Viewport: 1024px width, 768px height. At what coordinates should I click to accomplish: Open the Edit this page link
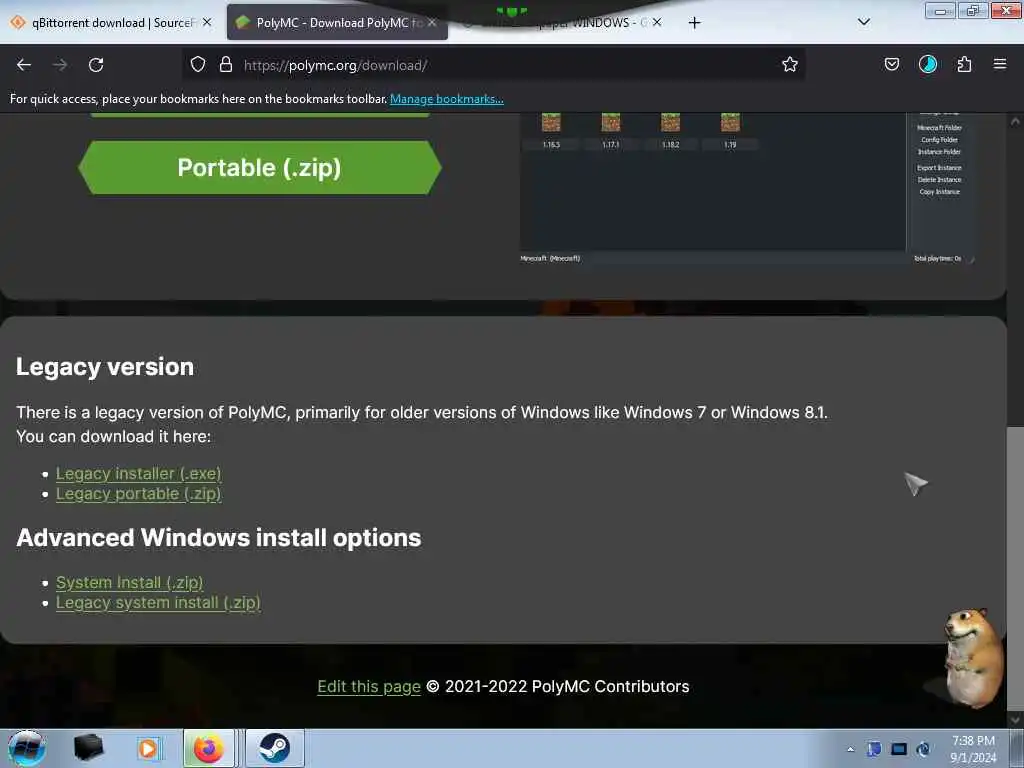[369, 687]
